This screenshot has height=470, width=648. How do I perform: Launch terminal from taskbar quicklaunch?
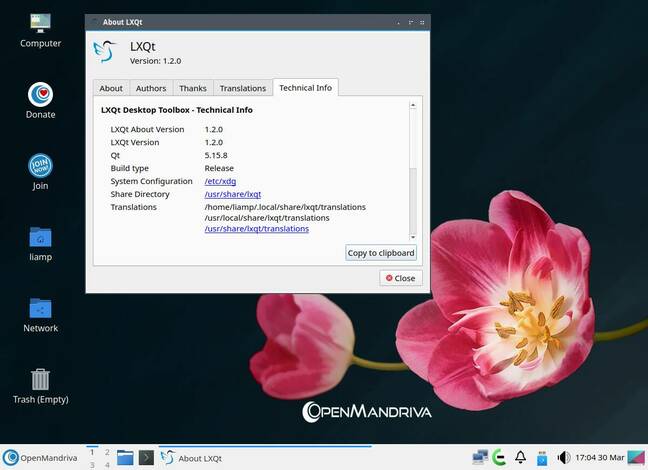[146, 458]
